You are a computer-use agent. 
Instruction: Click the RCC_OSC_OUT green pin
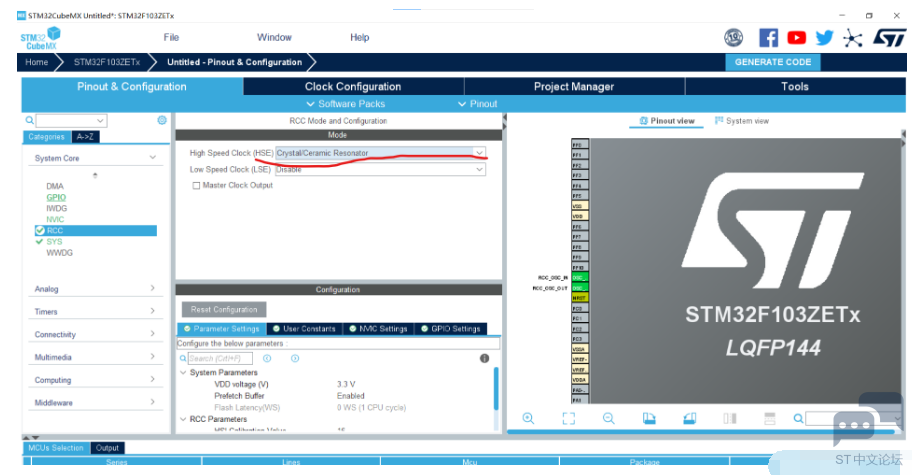click(x=580, y=287)
